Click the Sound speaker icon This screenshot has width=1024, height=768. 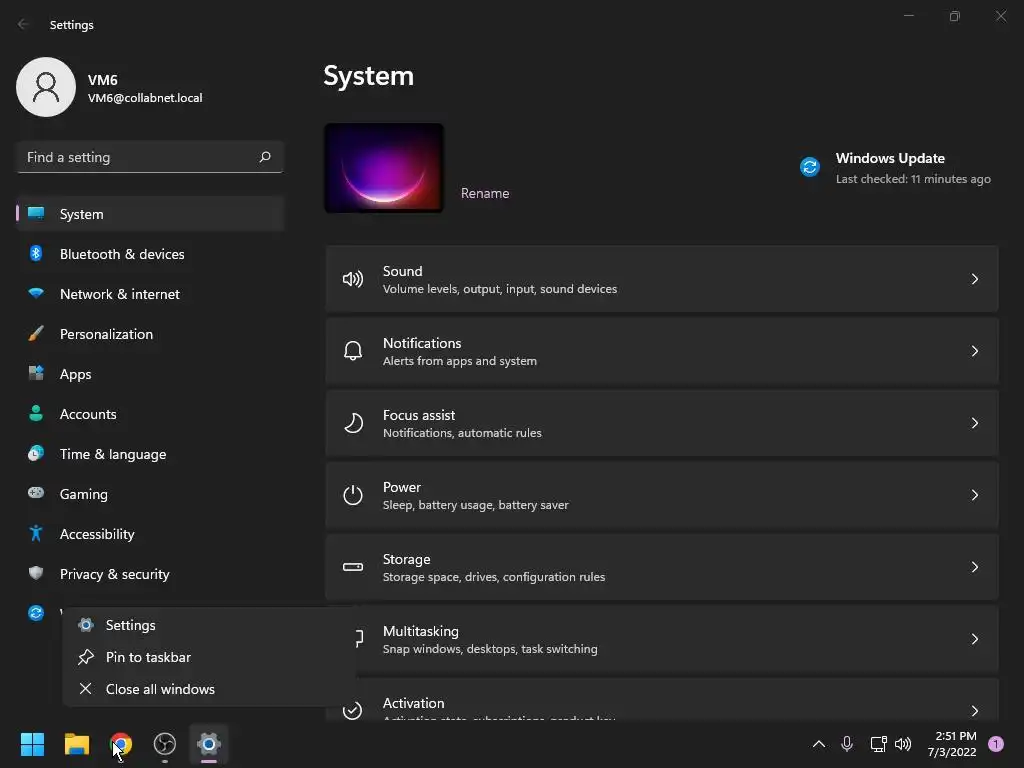[353, 280]
